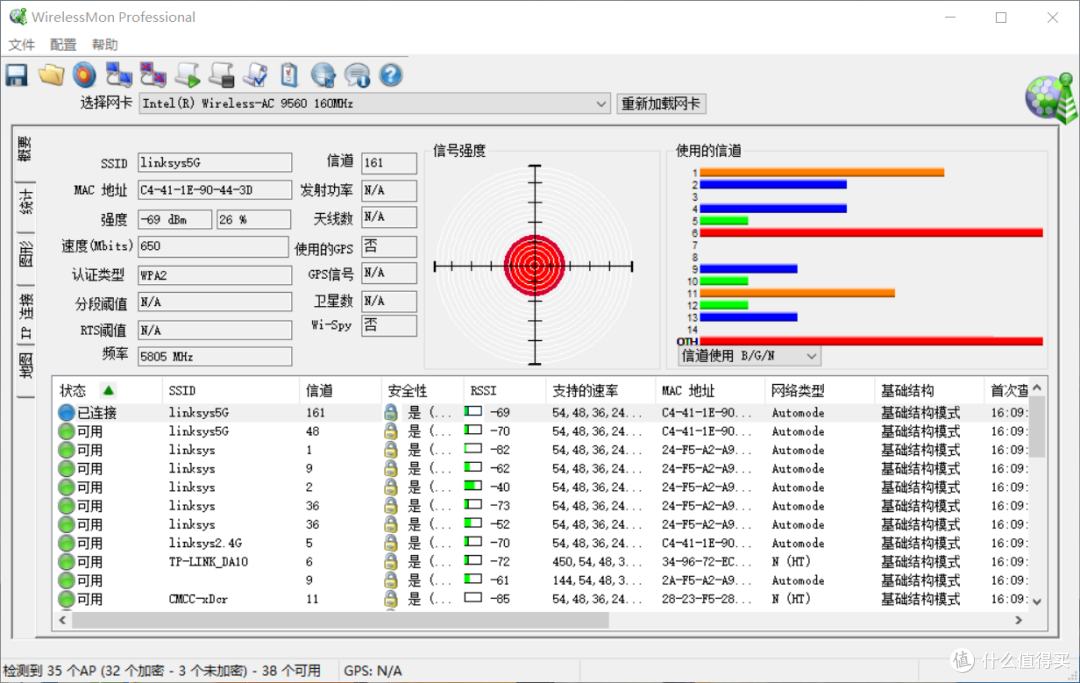
Task: Click the 检测到 35 个AP status bar text
Action: pyautogui.click(x=163, y=671)
